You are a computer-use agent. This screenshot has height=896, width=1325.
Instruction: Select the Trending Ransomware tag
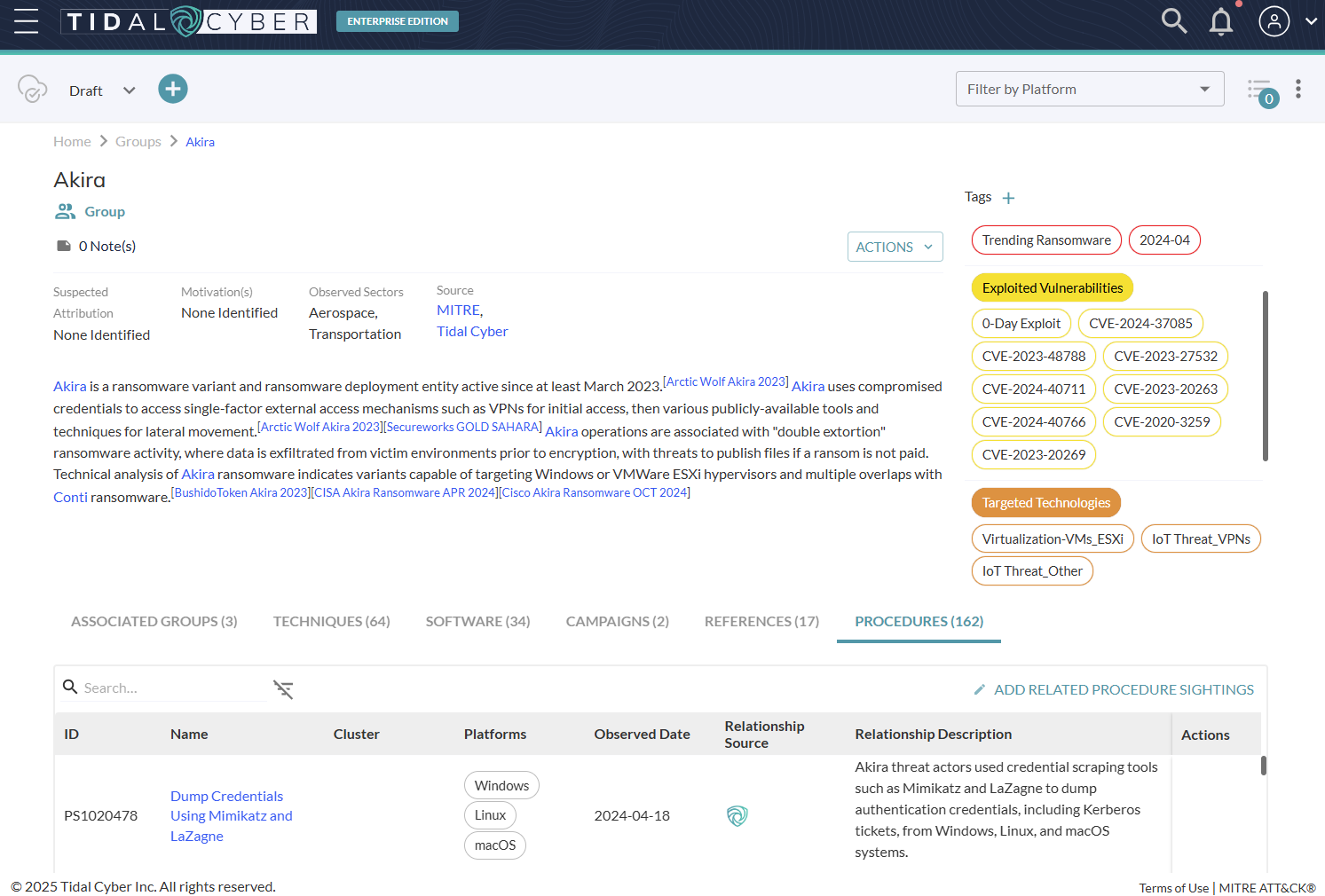click(1046, 240)
